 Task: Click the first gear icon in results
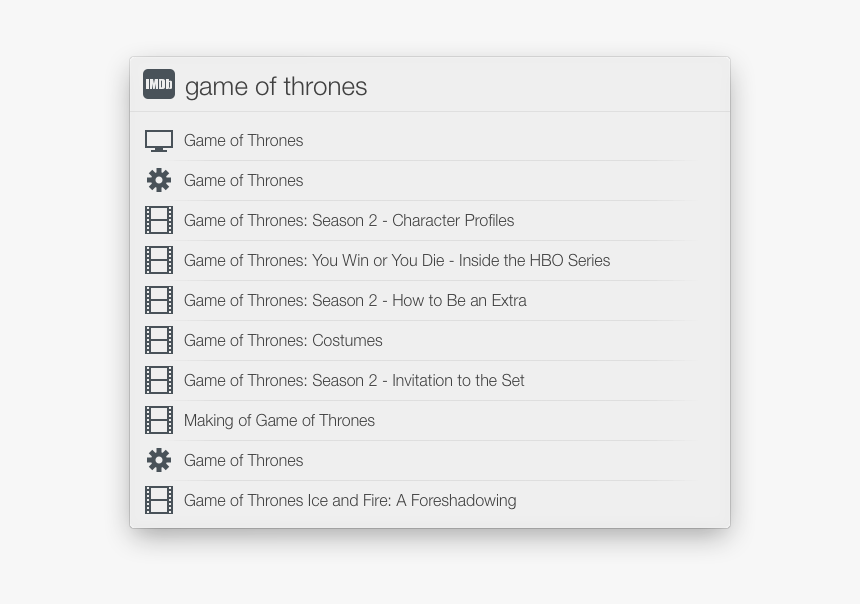point(159,180)
